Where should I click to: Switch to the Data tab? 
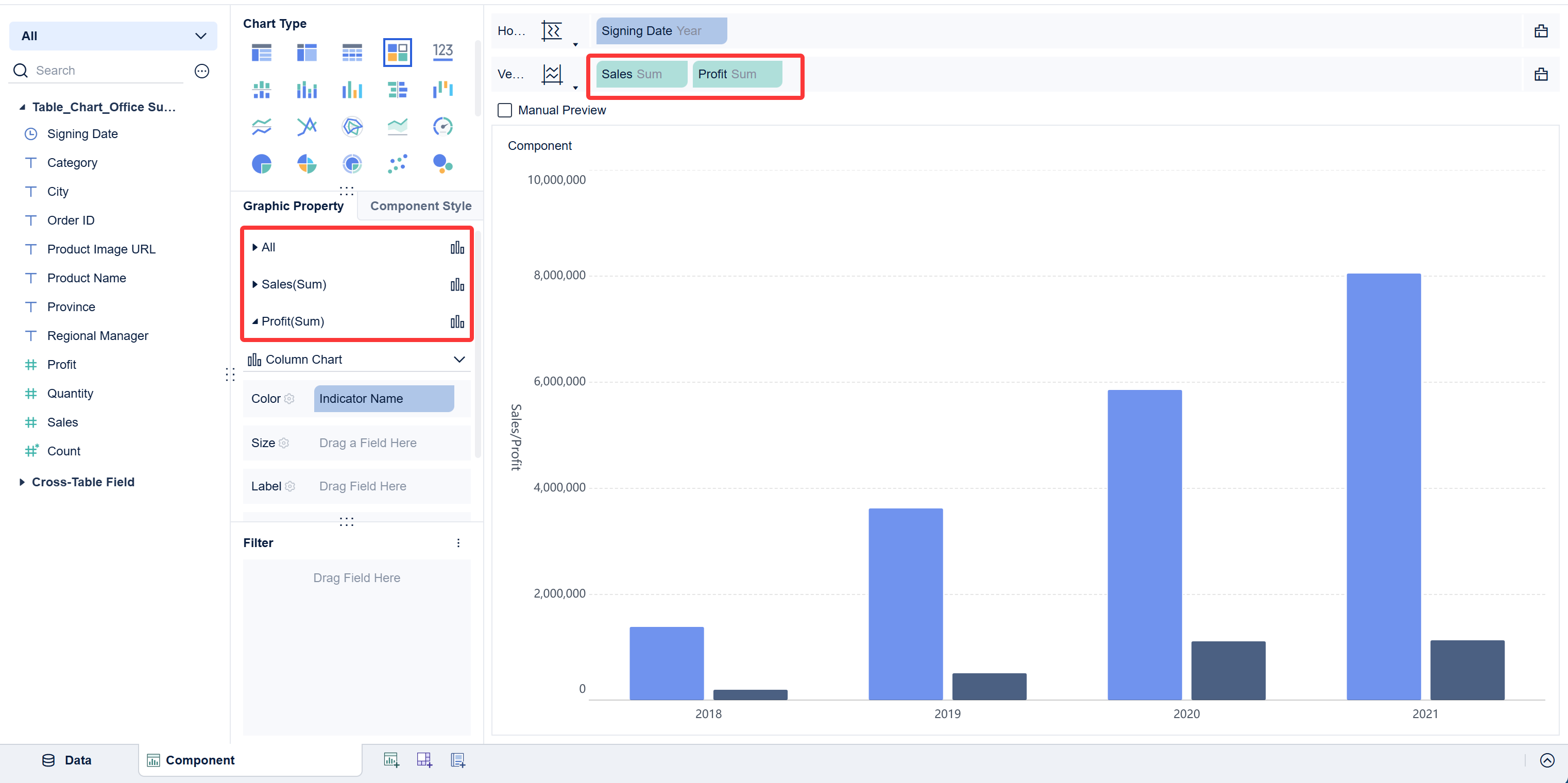[67, 760]
